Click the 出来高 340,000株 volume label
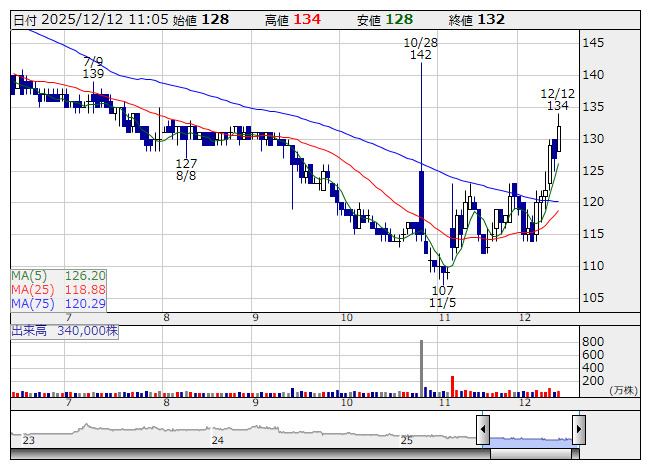The image size is (653, 470). [64, 330]
